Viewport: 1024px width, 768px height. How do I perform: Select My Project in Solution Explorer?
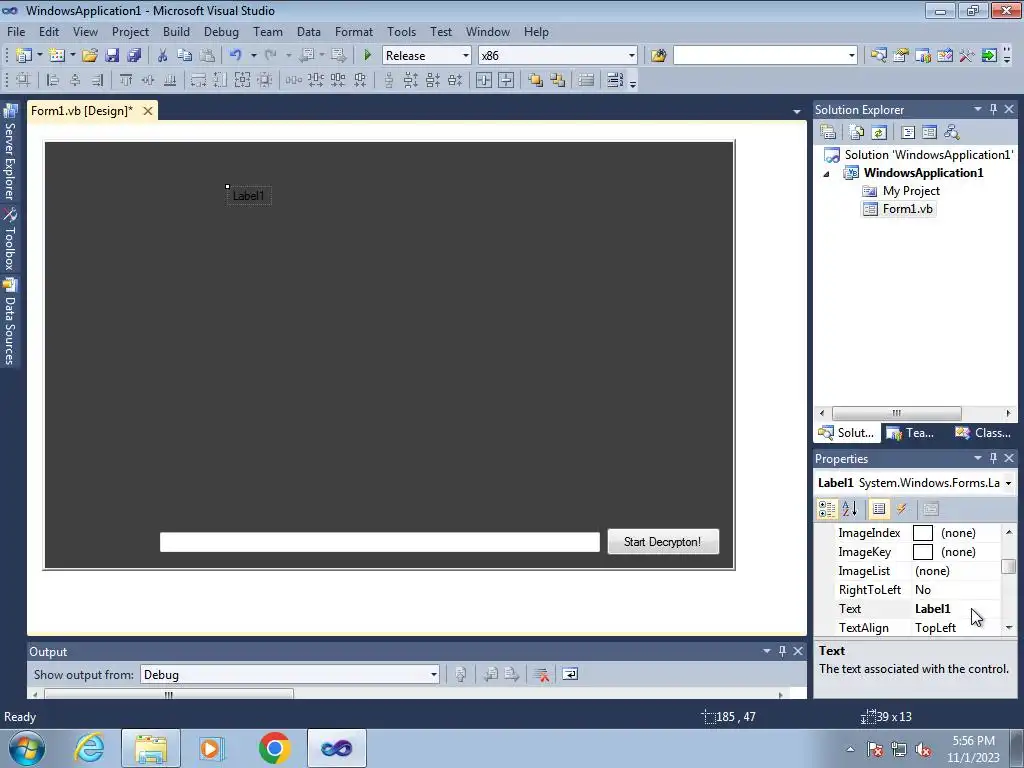click(x=901, y=191)
